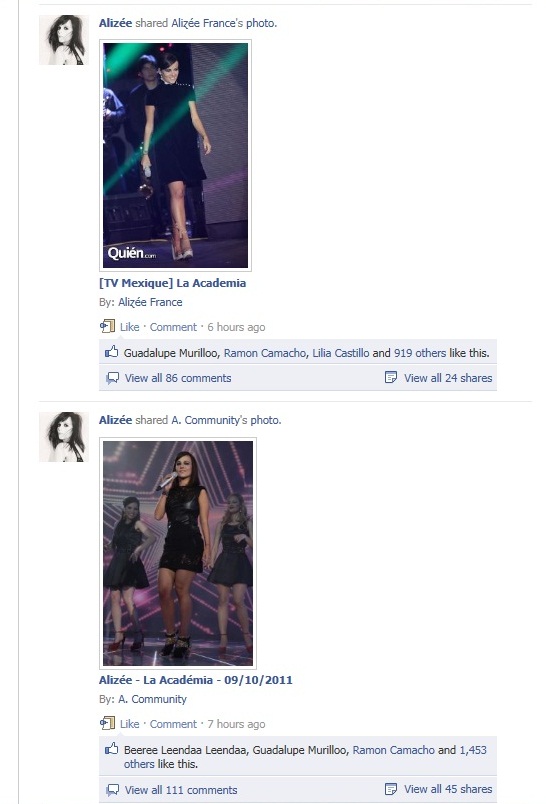Open [TV Mexique] La Academia link
This screenshot has height=804, width=546.
click(x=172, y=283)
